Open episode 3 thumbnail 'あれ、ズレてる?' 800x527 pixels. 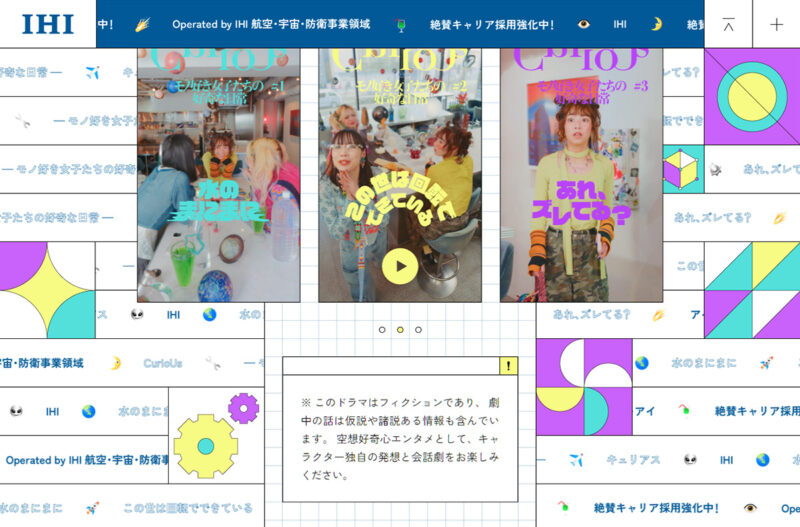pos(581,175)
